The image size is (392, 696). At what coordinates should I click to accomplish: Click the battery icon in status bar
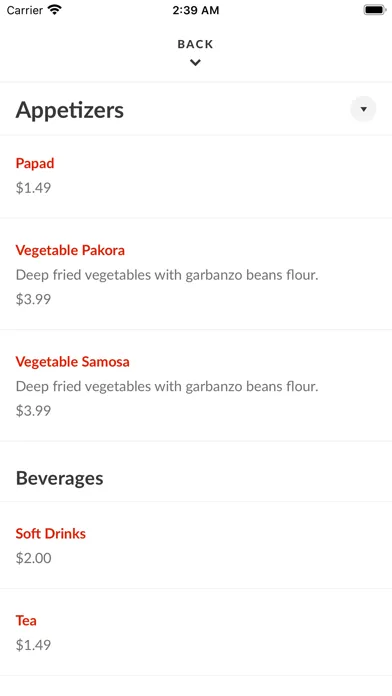pos(375,10)
